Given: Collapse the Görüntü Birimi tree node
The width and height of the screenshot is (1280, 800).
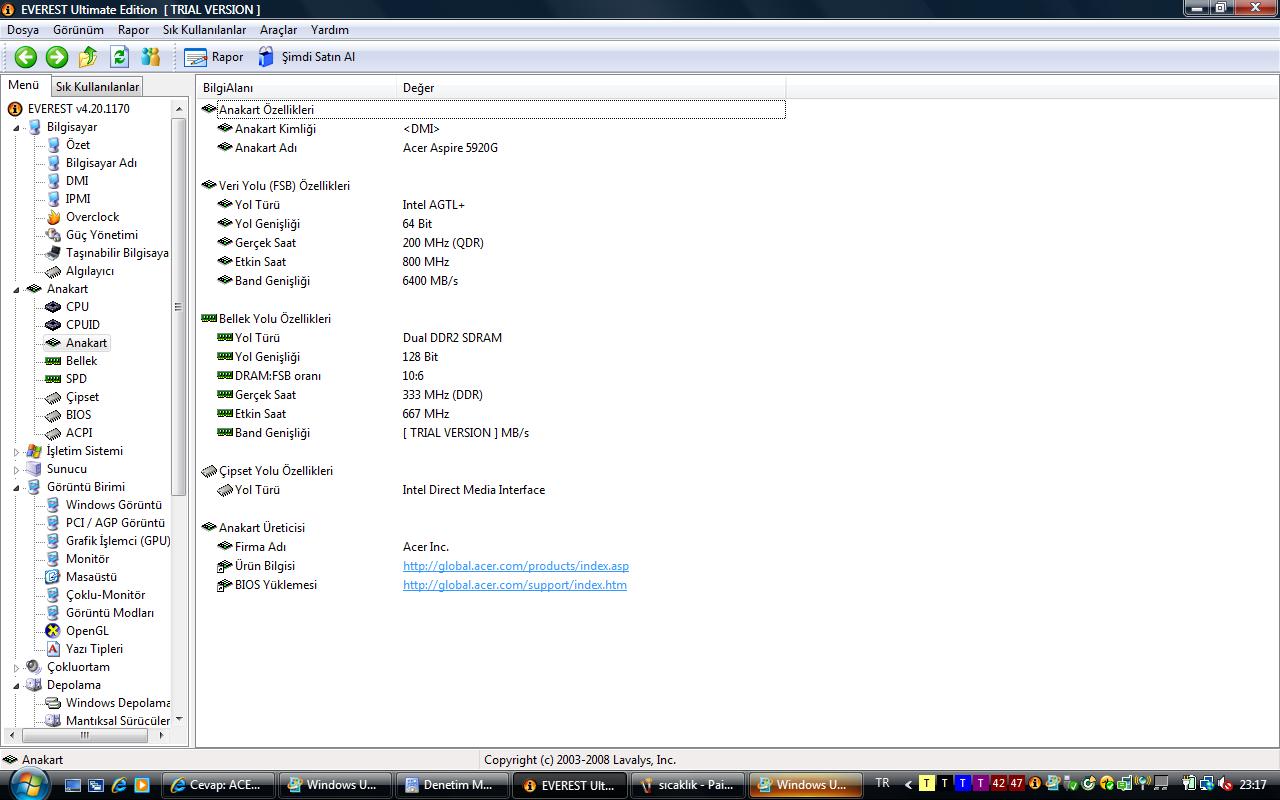Looking at the screenshot, I should [16, 487].
